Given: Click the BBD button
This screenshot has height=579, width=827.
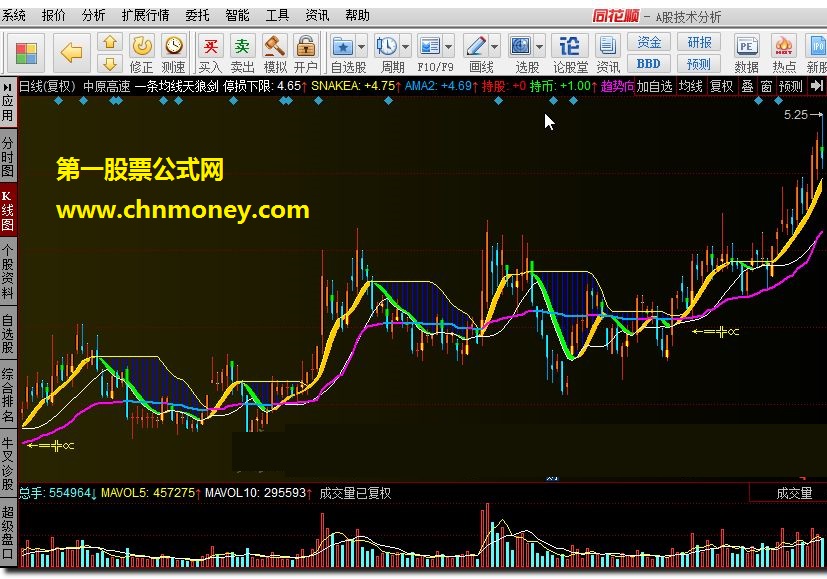Looking at the screenshot, I should (648, 64).
